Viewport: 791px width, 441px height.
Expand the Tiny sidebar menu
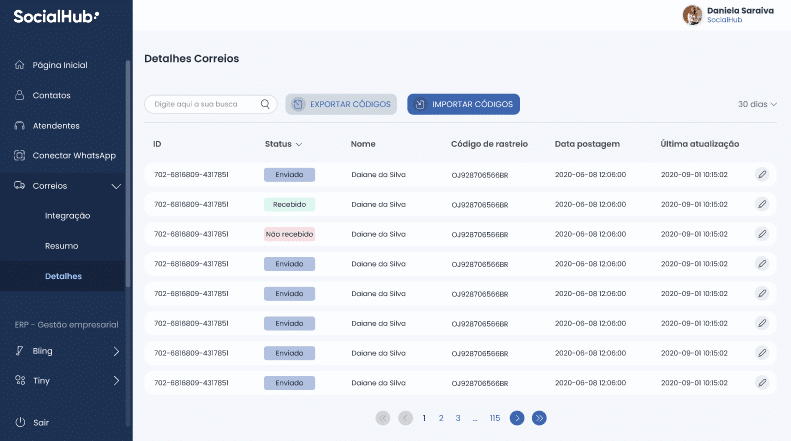(x=116, y=380)
